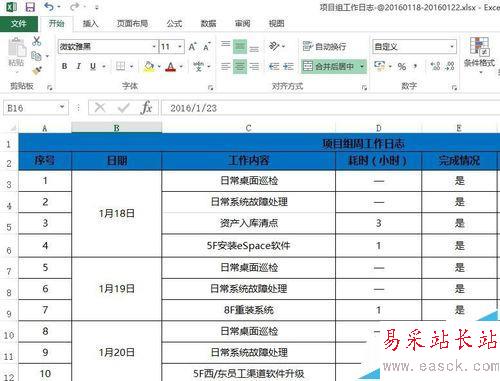Toggle Bold formatting
This screenshot has height=381, width=500.
(64, 66)
